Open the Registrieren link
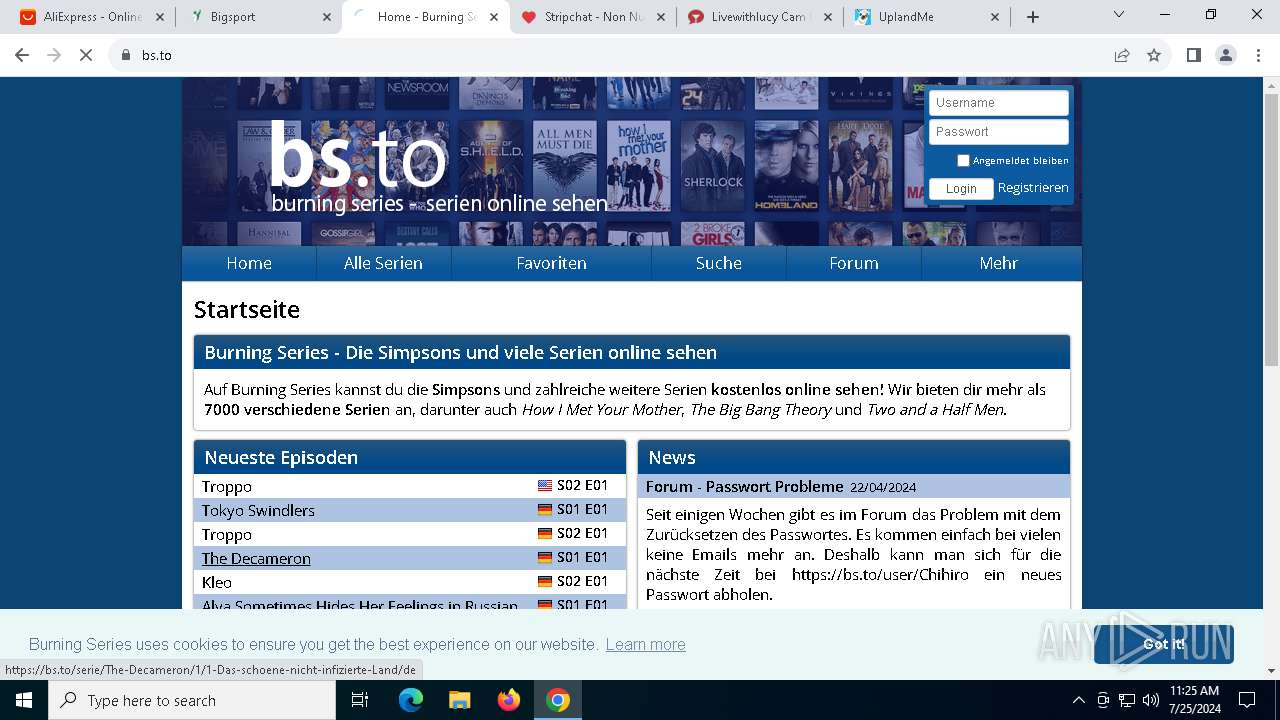Viewport: 1280px width, 720px height. tap(1033, 188)
